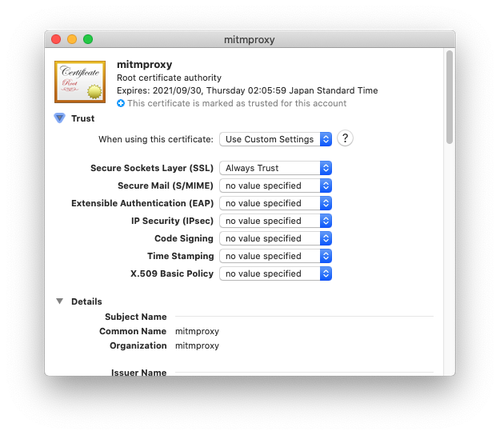Collapse the Details section triangle
Screen dimensions: 500x435
tap(60, 301)
